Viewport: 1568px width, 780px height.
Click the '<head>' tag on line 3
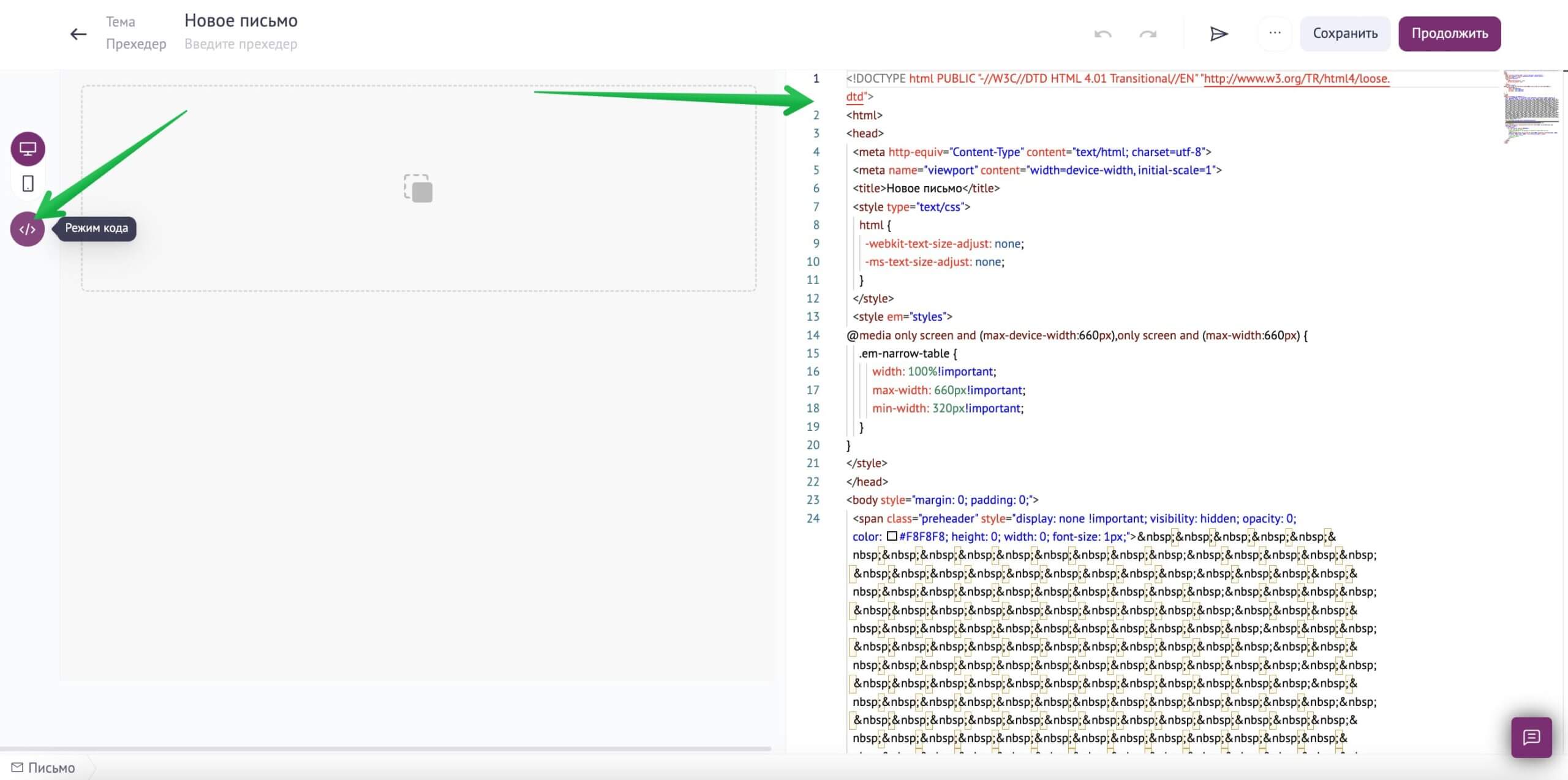coord(865,133)
